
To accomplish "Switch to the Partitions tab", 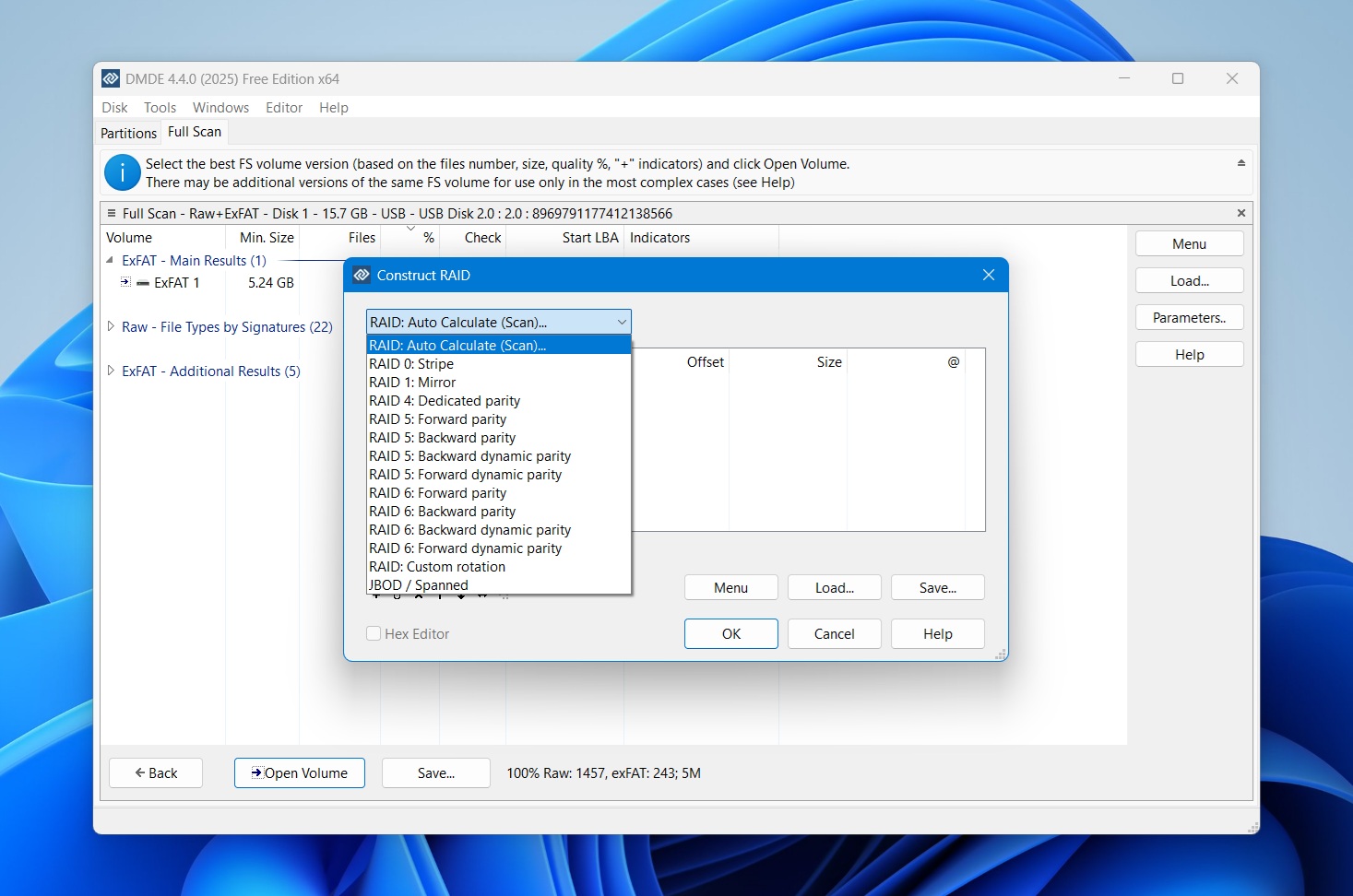I will [127, 133].
